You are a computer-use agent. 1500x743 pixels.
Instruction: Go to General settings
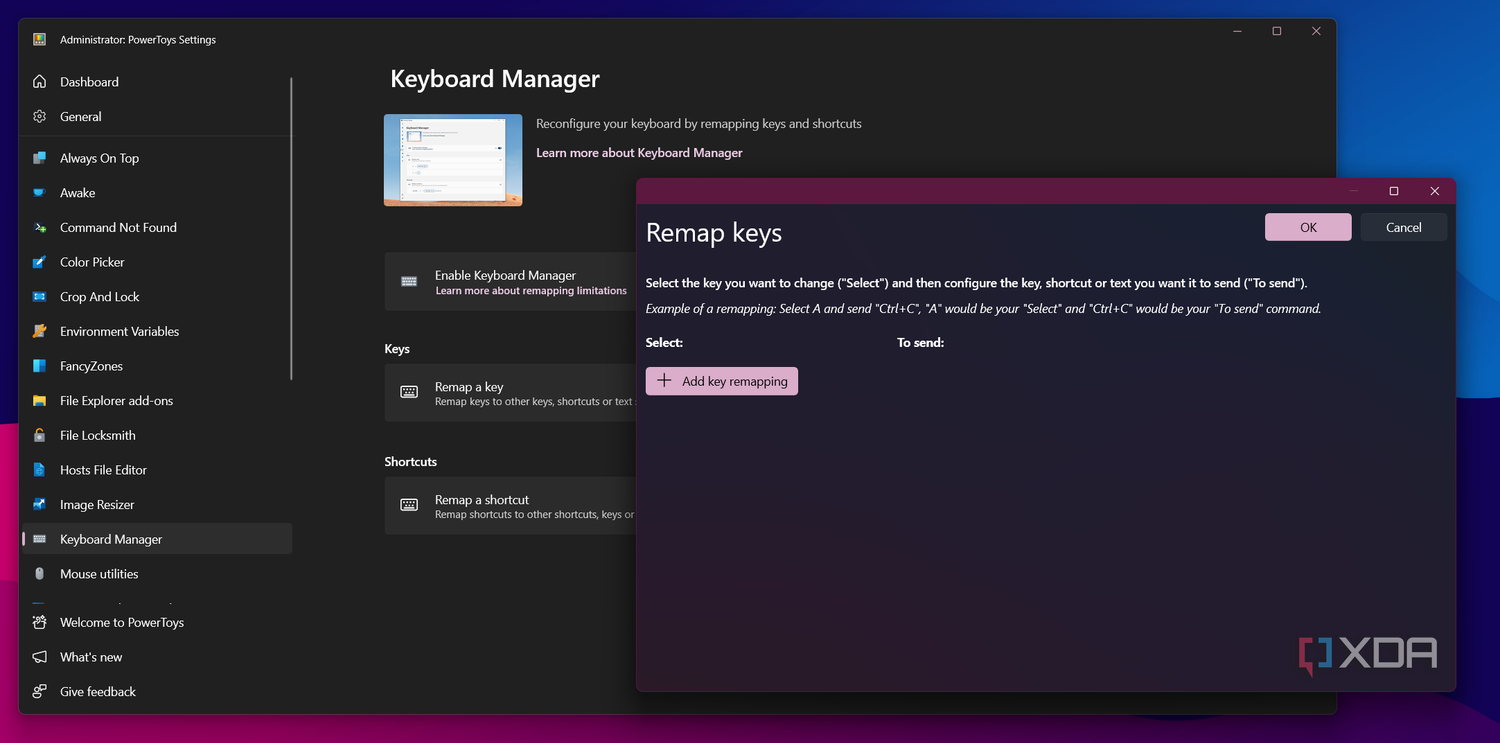(157, 117)
